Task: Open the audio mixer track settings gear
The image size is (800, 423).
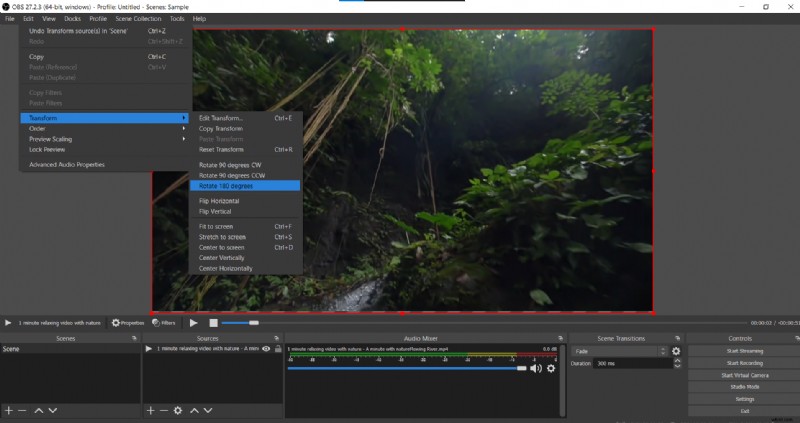Action: (550, 368)
